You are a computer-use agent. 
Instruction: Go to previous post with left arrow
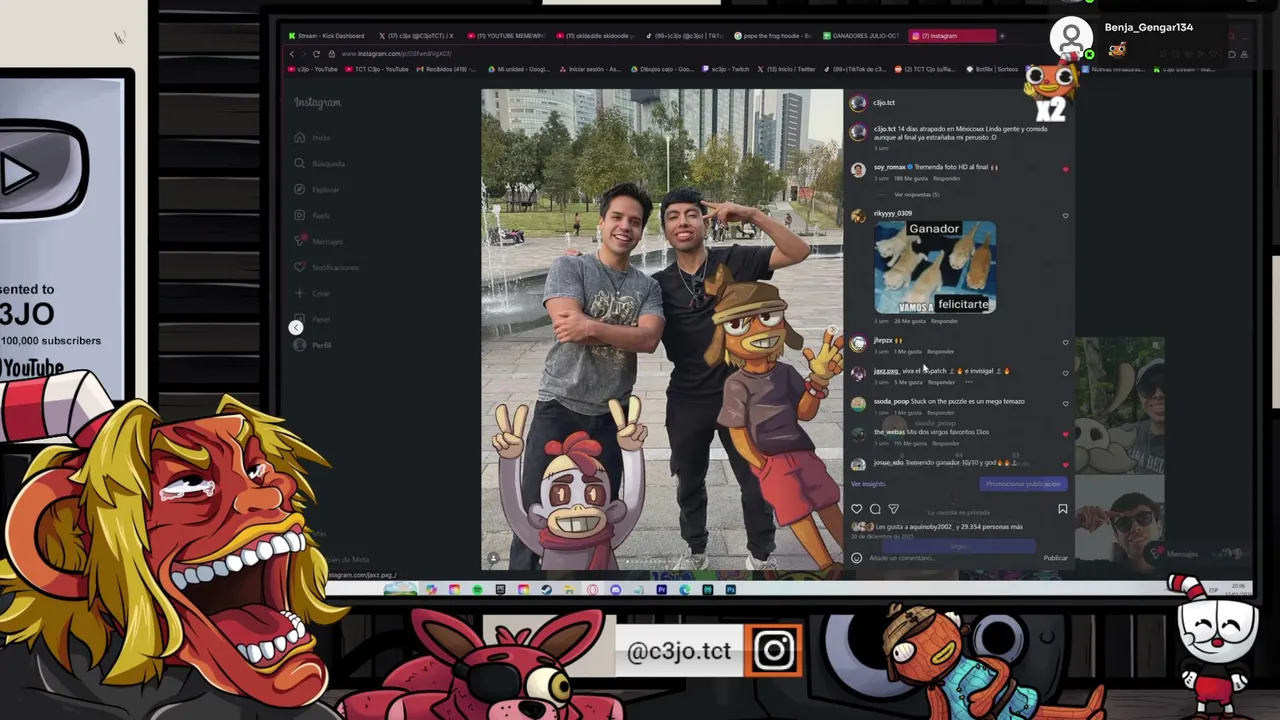(295, 328)
